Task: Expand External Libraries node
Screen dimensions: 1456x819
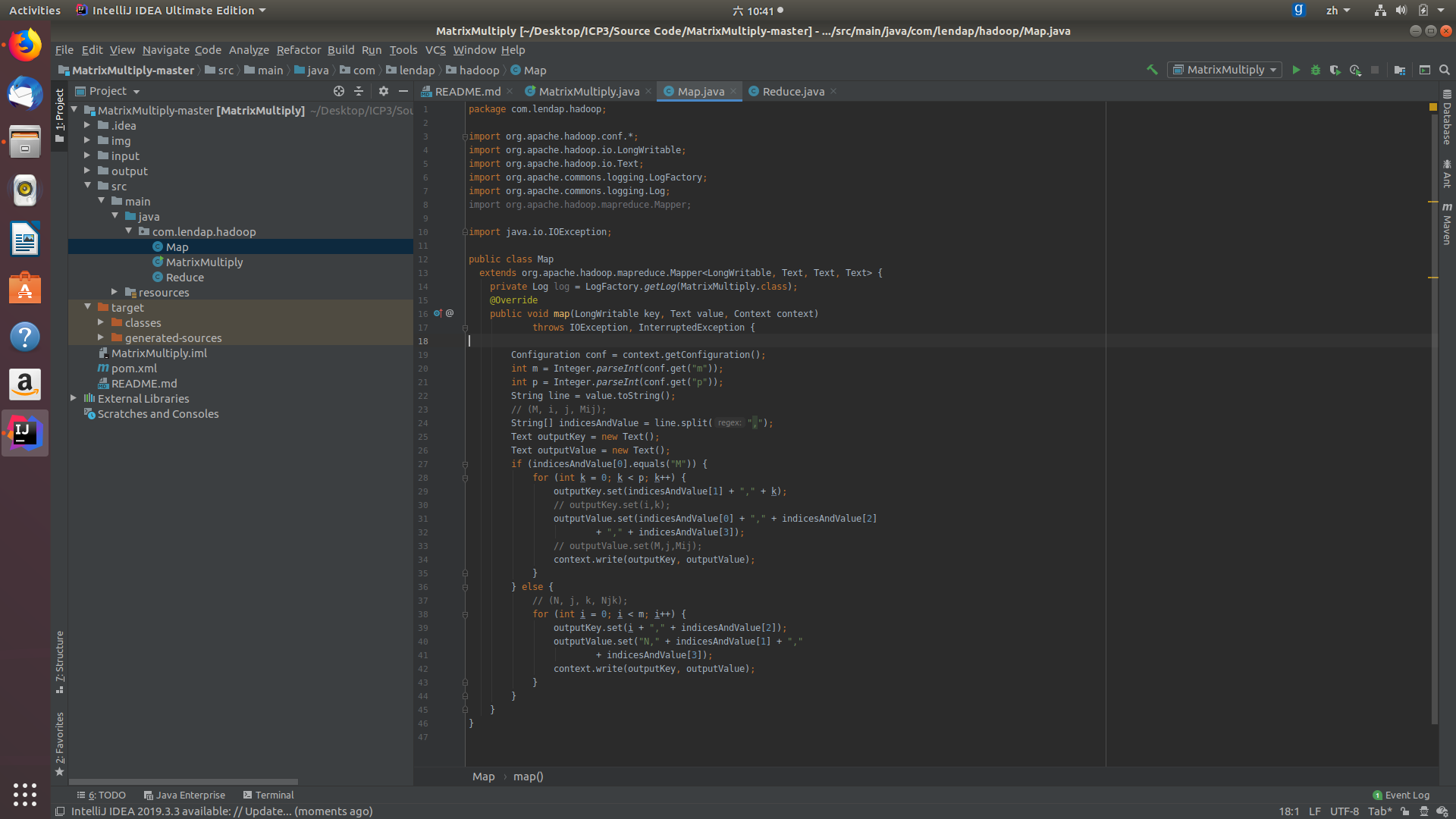Action: [74, 398]
